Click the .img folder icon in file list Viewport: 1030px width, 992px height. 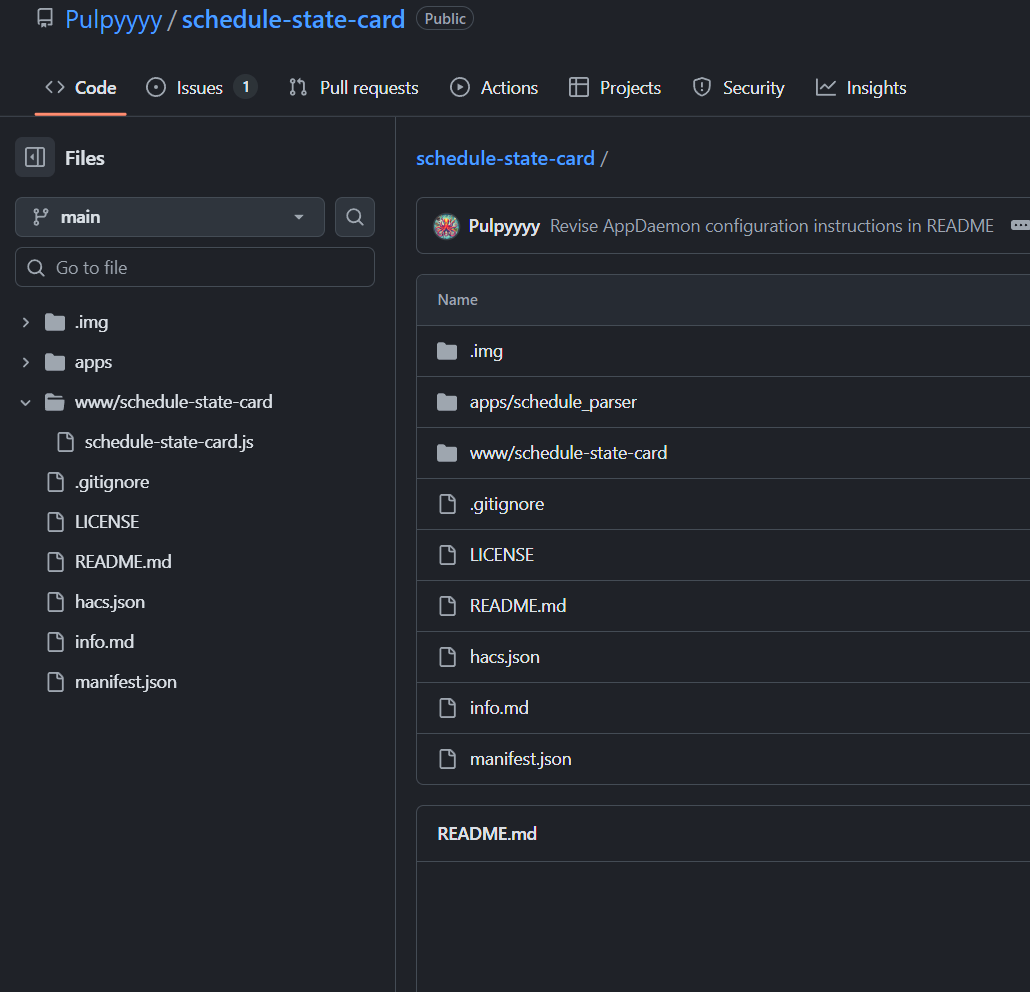(447, 351)
